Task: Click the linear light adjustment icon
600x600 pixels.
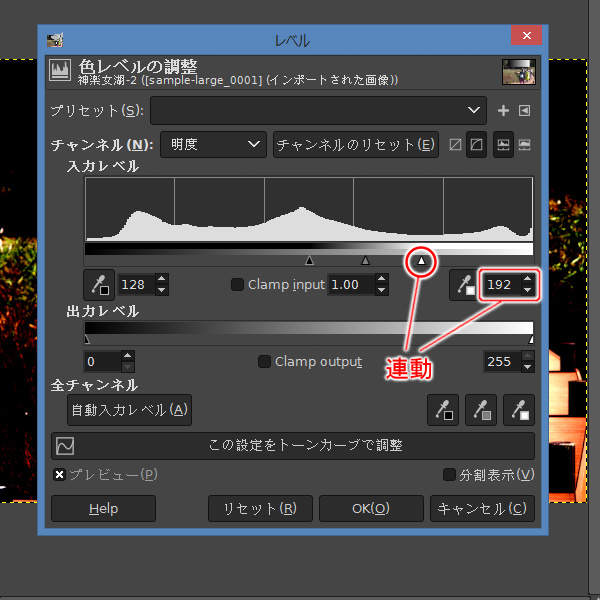Action: [x=455, y=145]
